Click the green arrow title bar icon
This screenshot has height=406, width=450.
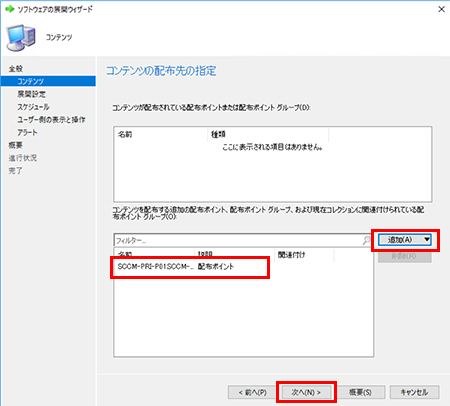point(10,9)
